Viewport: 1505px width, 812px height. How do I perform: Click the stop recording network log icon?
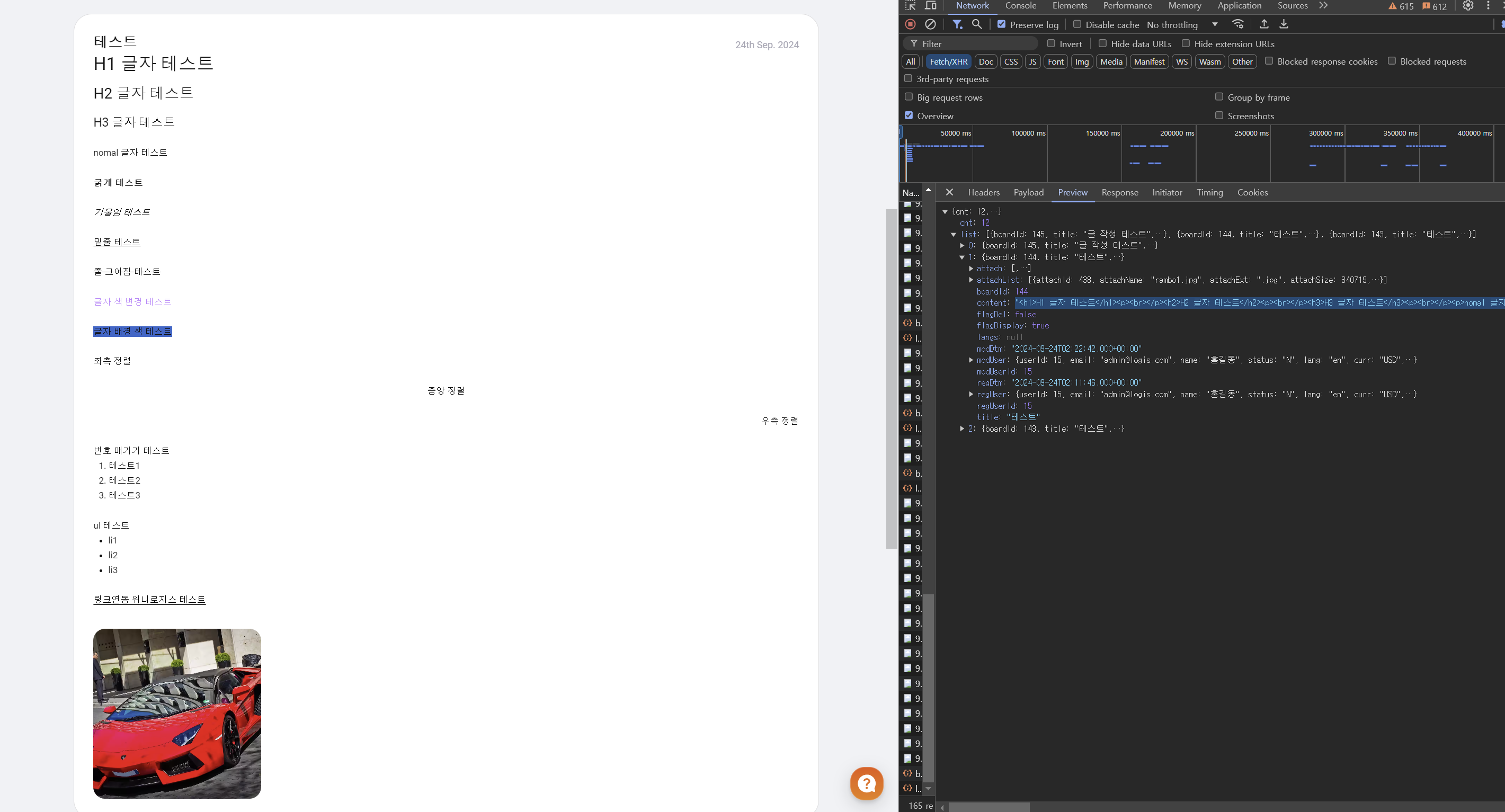(x=910, y=24)
